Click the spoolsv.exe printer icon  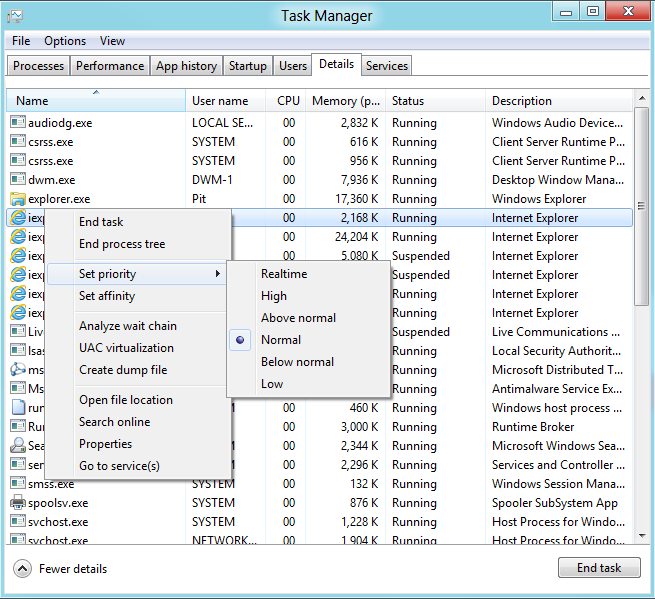[18, 502]
